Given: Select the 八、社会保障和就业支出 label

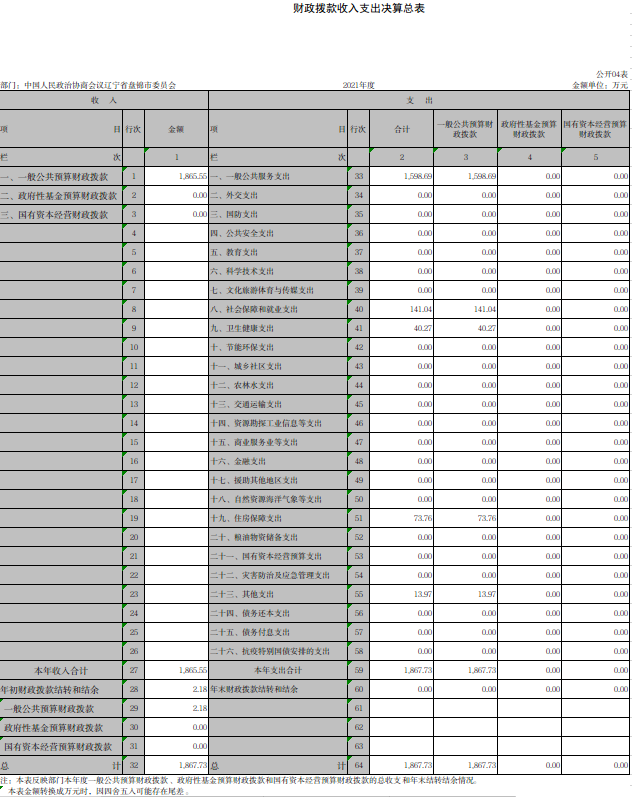Looking at the screenshot, I should (x=254, y=309).
